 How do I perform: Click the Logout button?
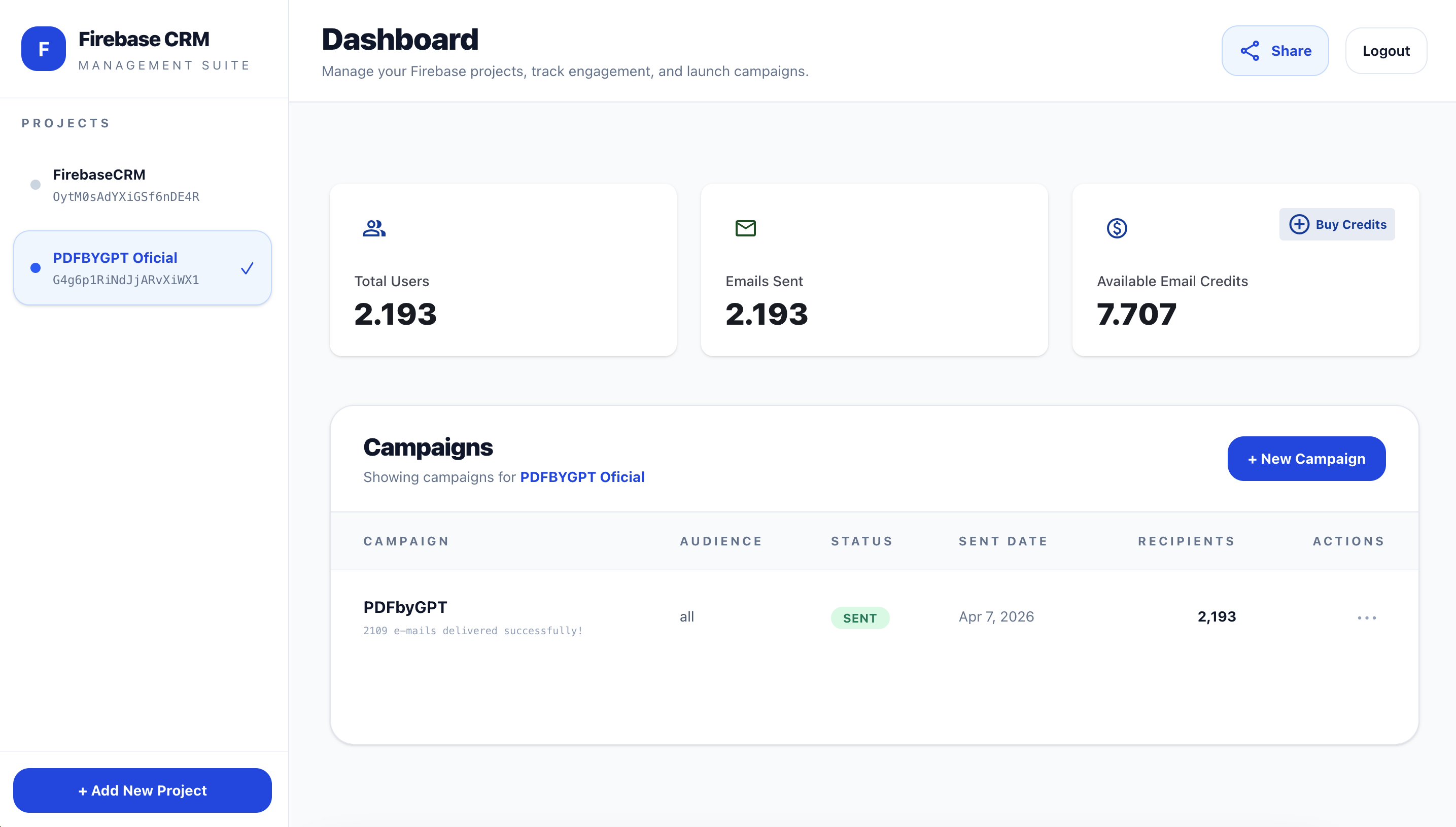1386,51
